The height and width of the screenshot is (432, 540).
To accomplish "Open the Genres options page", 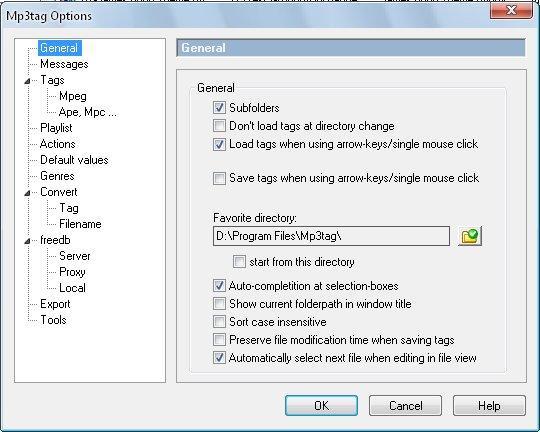I will point(57,176).
